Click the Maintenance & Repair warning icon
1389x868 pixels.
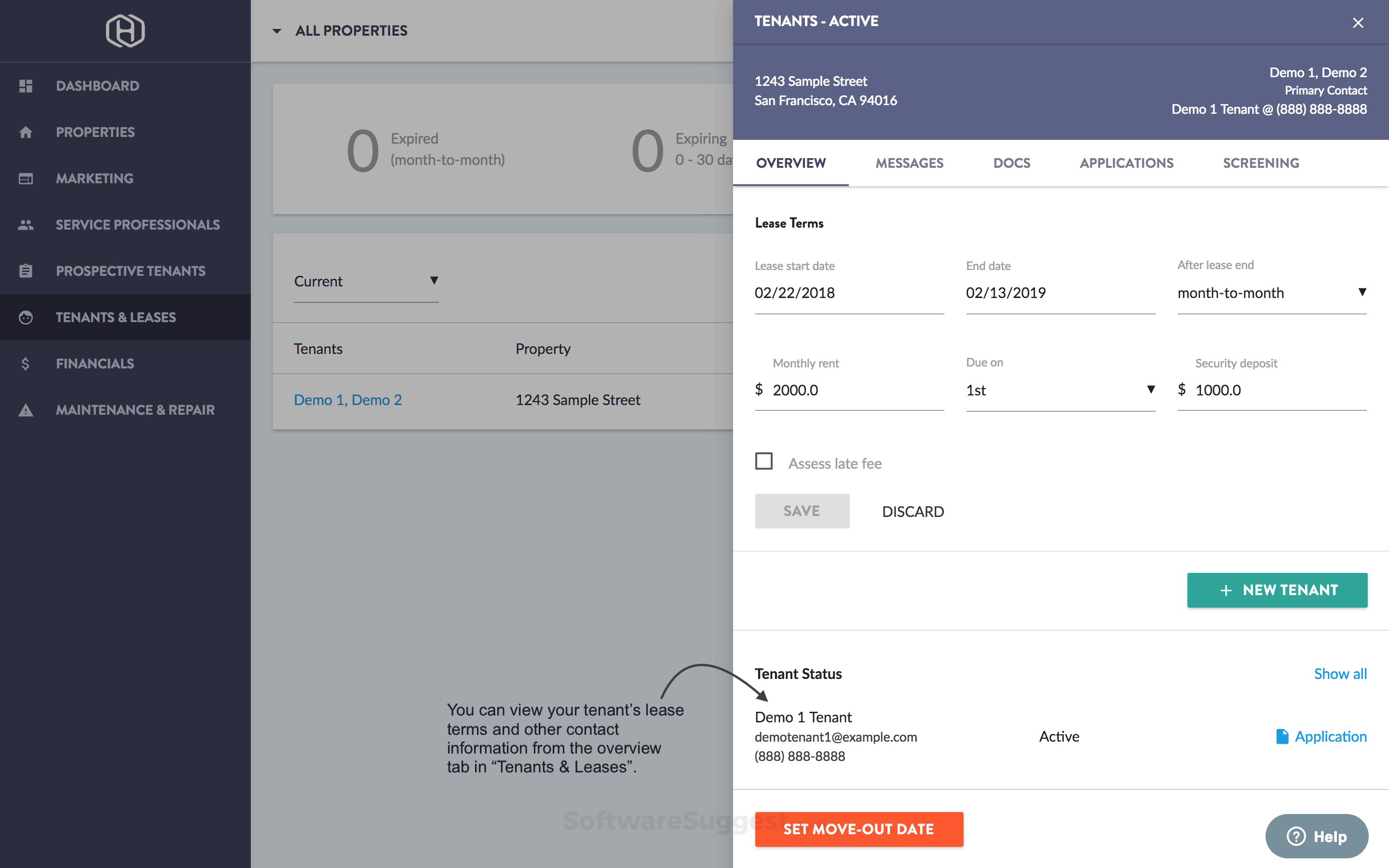[x=25, y=410]
